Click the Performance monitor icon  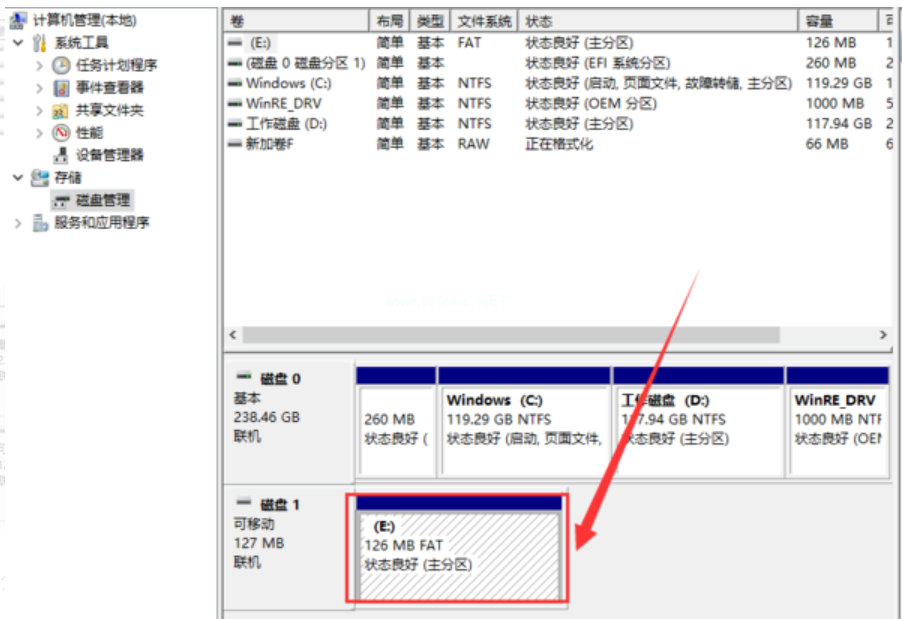pos(61,133)
